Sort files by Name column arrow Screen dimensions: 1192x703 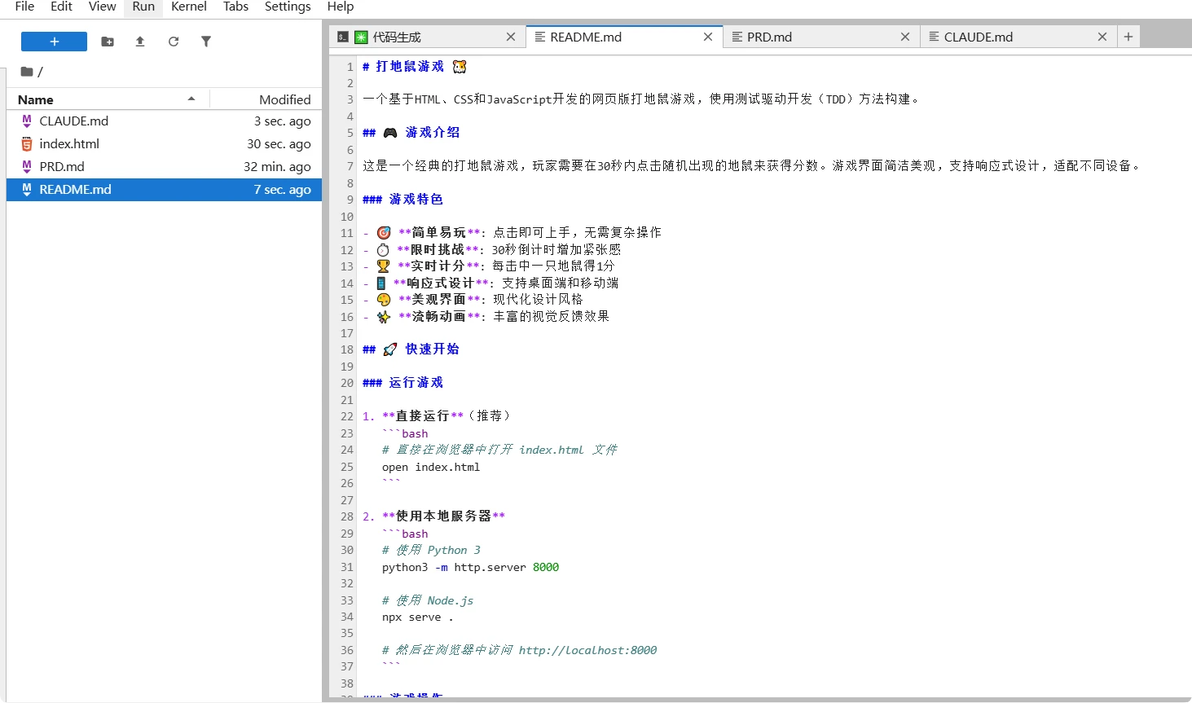point(192,99)
